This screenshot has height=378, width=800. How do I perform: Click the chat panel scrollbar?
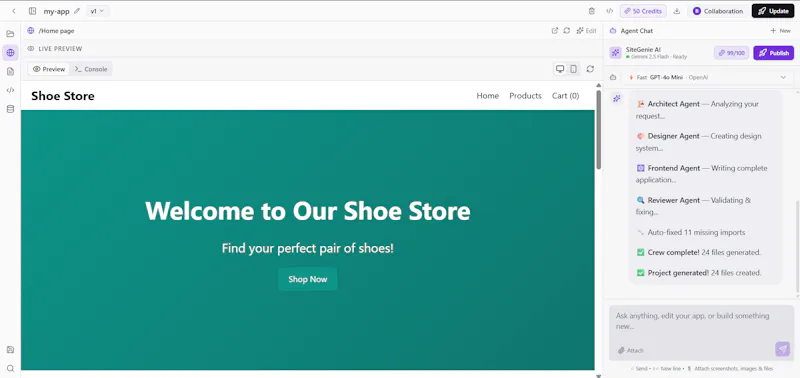tap(797, 247)
